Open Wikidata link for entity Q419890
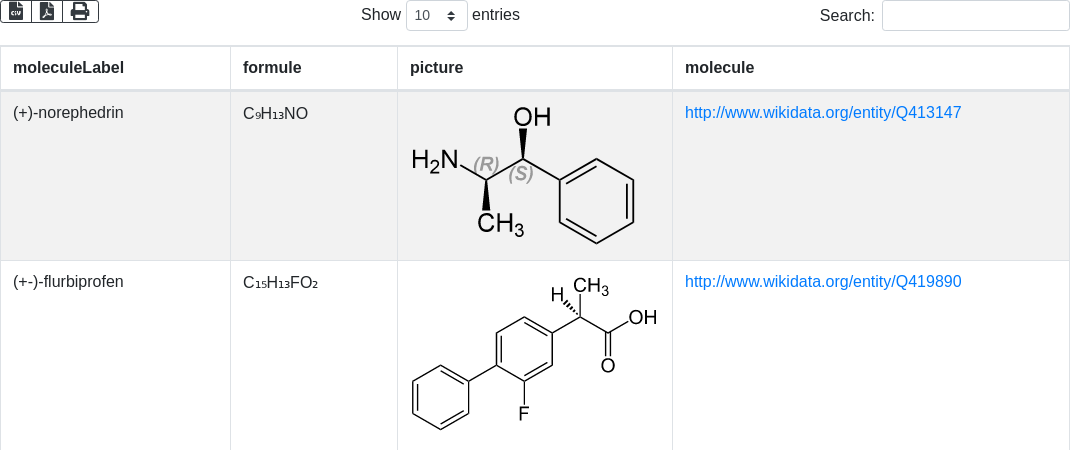This screenshot has width=1070, height=450. pos(822,282)
